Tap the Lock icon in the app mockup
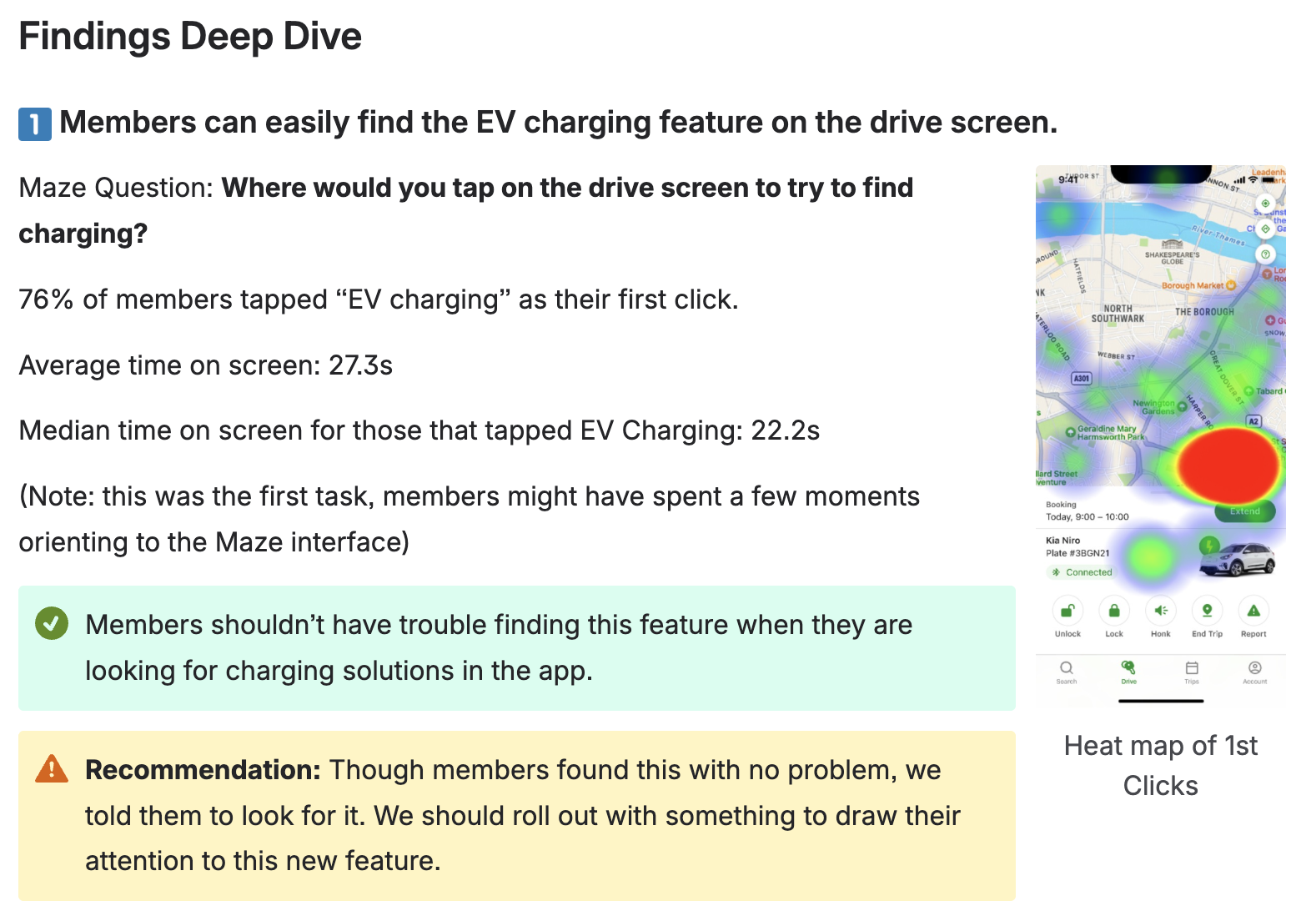The image size is (1316, 921). [1113, 611]
